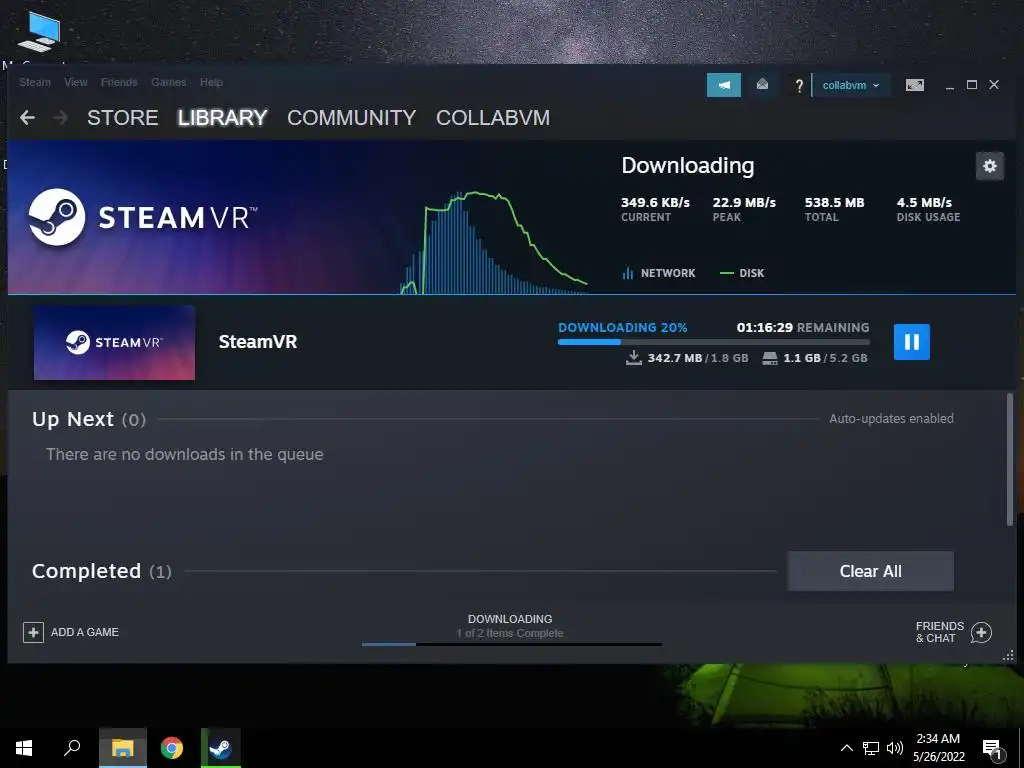Open Chrome from taskbar
The image size is (1024, 768).
(x=172, y=748)
